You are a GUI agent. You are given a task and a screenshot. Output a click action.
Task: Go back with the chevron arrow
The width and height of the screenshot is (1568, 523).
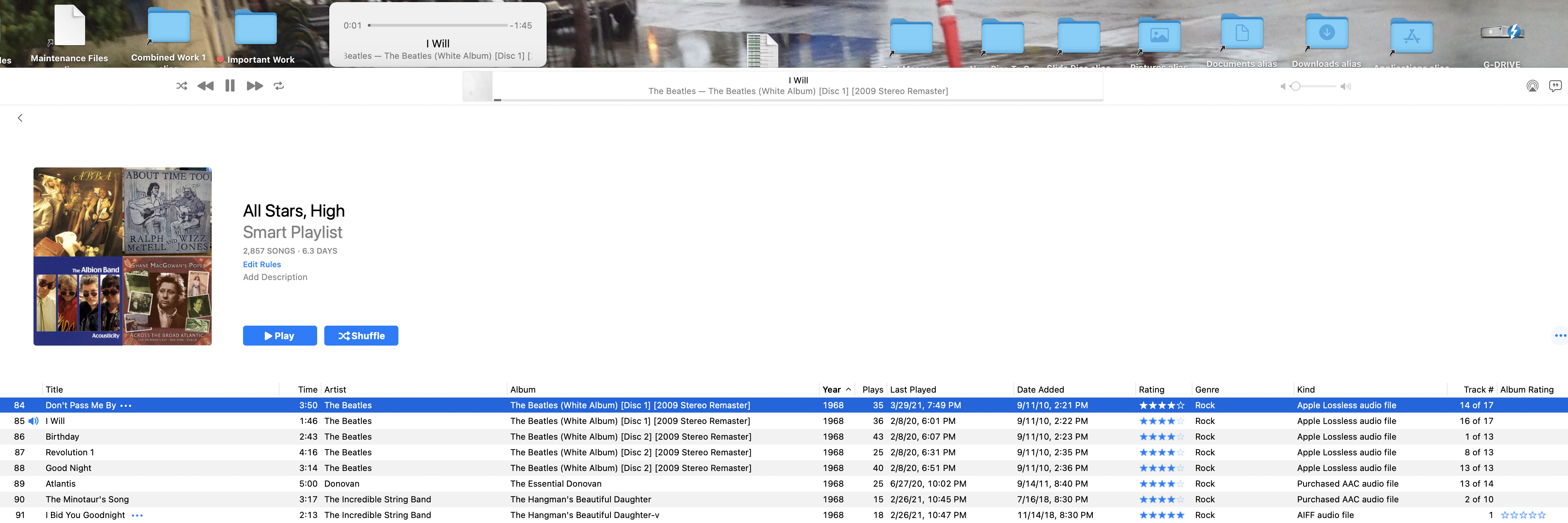pyautogui.click(x=20, y=118)
